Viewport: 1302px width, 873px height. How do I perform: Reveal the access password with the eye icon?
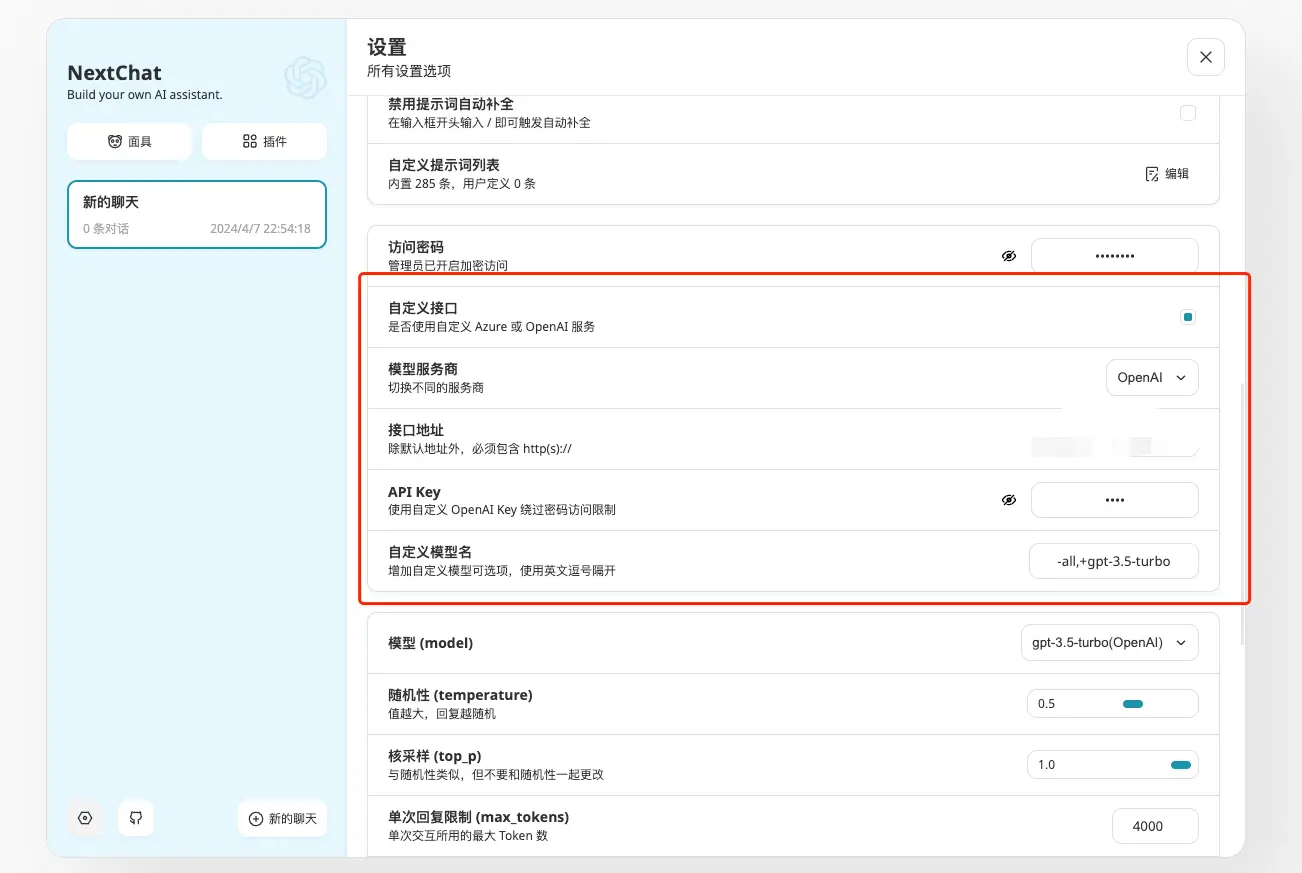(1009, 255)
